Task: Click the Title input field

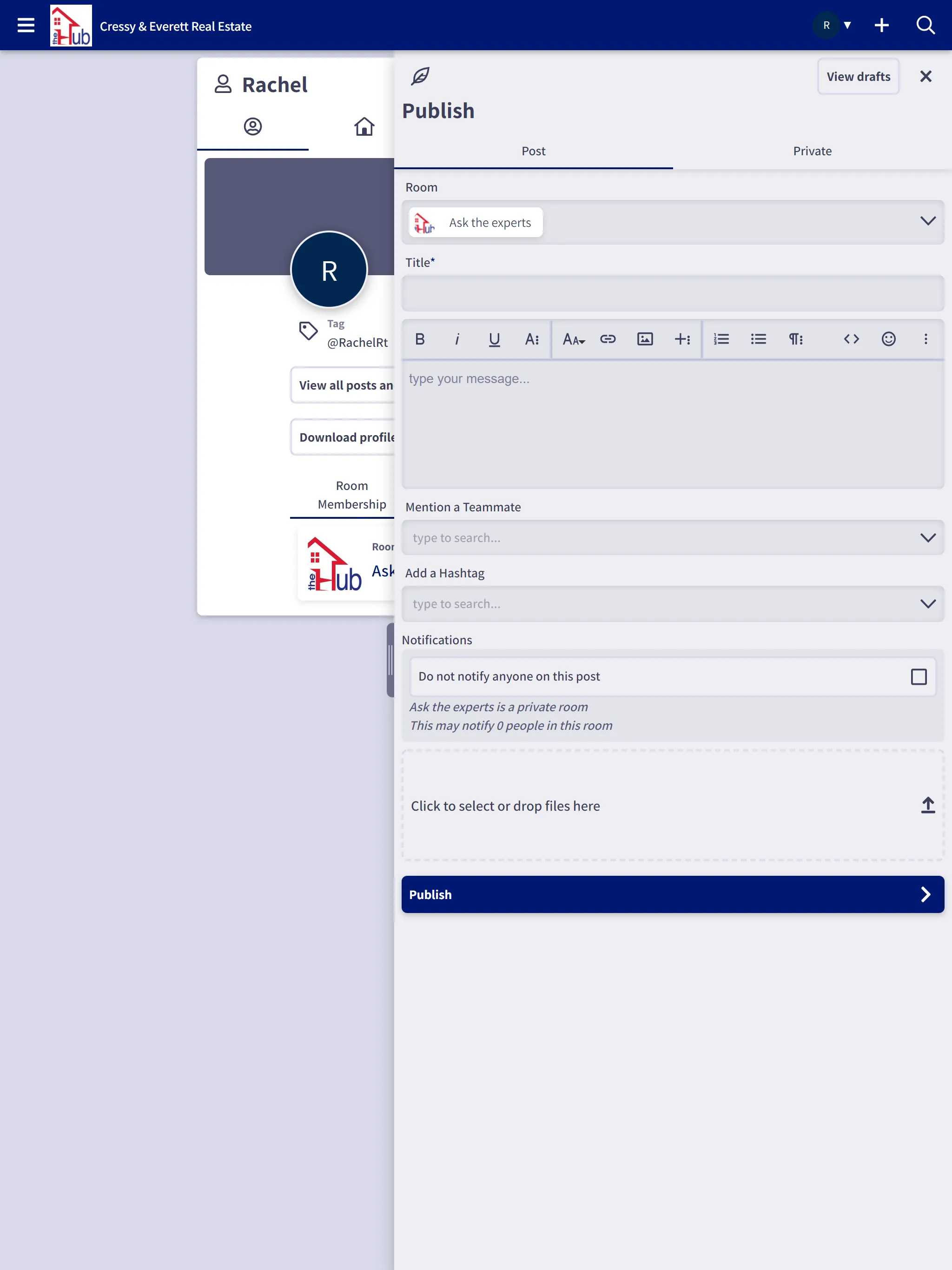Action: coord(673,294)
